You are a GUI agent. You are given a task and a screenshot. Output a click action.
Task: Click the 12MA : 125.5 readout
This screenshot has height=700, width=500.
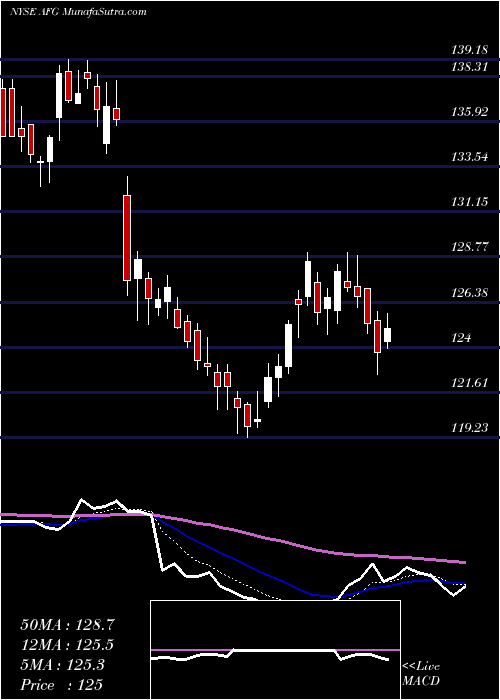tap(67, 645)
